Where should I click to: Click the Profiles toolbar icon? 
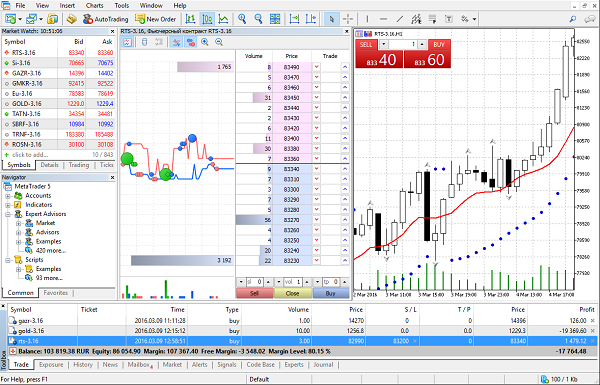pyautogui.click(x=31, y=19)
